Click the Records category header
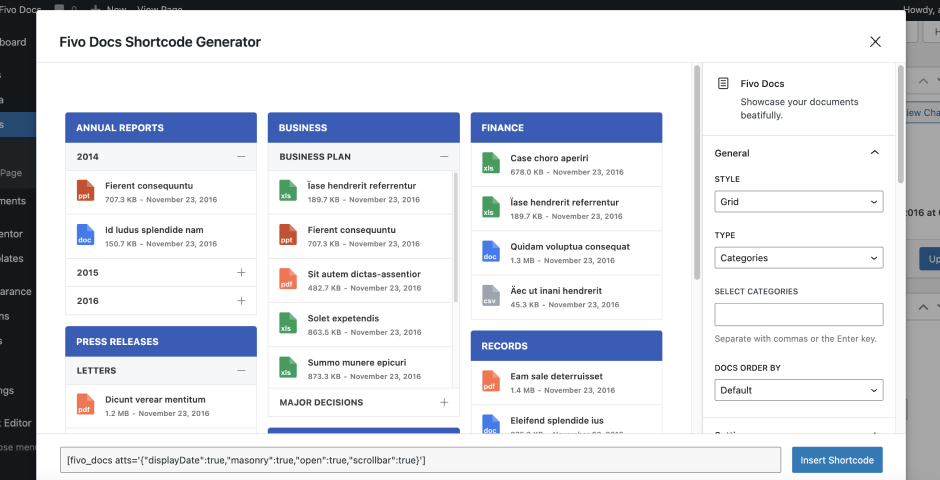Viewport: 940px width, 480px height. tap(566, 346)
